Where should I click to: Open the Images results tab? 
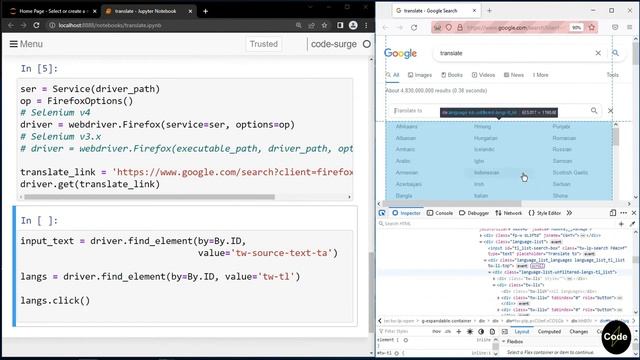[x=420, y=75]
